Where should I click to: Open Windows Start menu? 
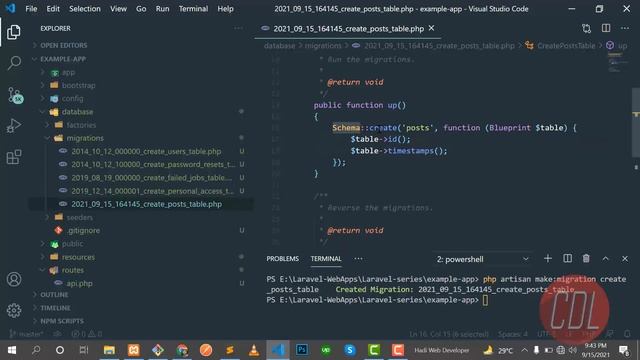point(12,350)
